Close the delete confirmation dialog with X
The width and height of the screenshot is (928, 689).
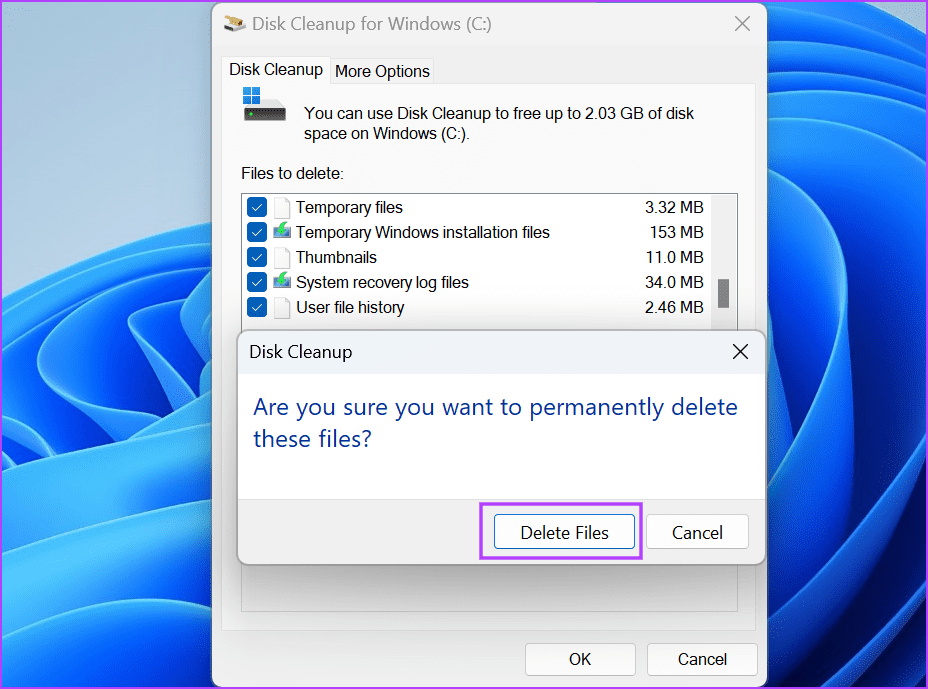(740, 352)
